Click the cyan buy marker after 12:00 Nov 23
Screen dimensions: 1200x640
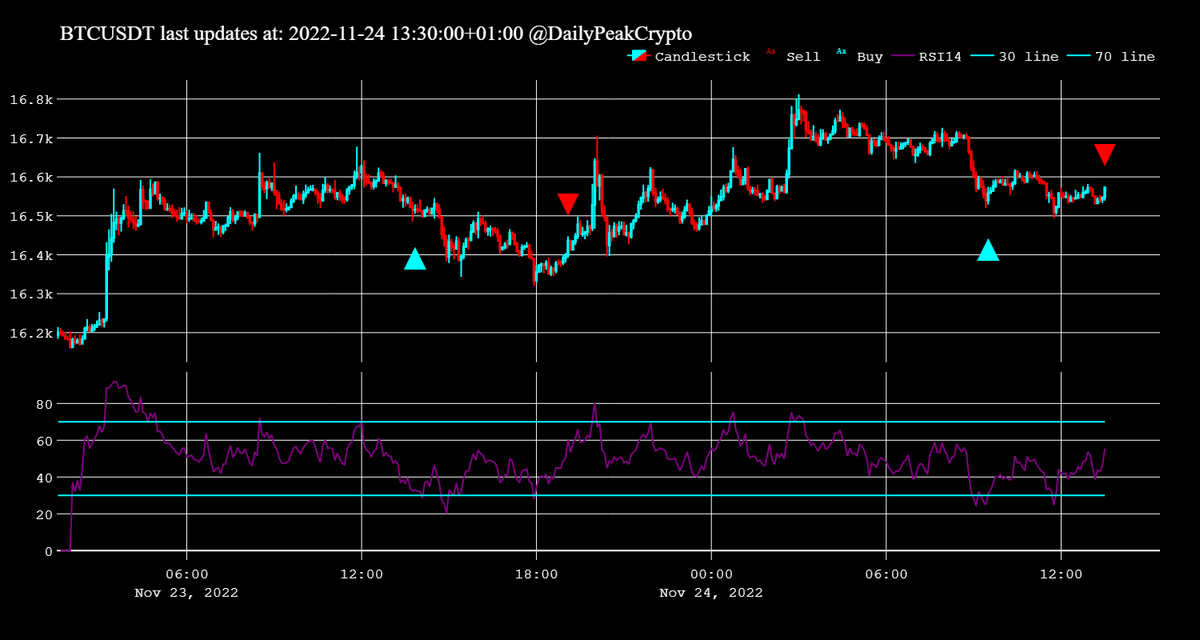pyautogui.click(x=415, y=259)
